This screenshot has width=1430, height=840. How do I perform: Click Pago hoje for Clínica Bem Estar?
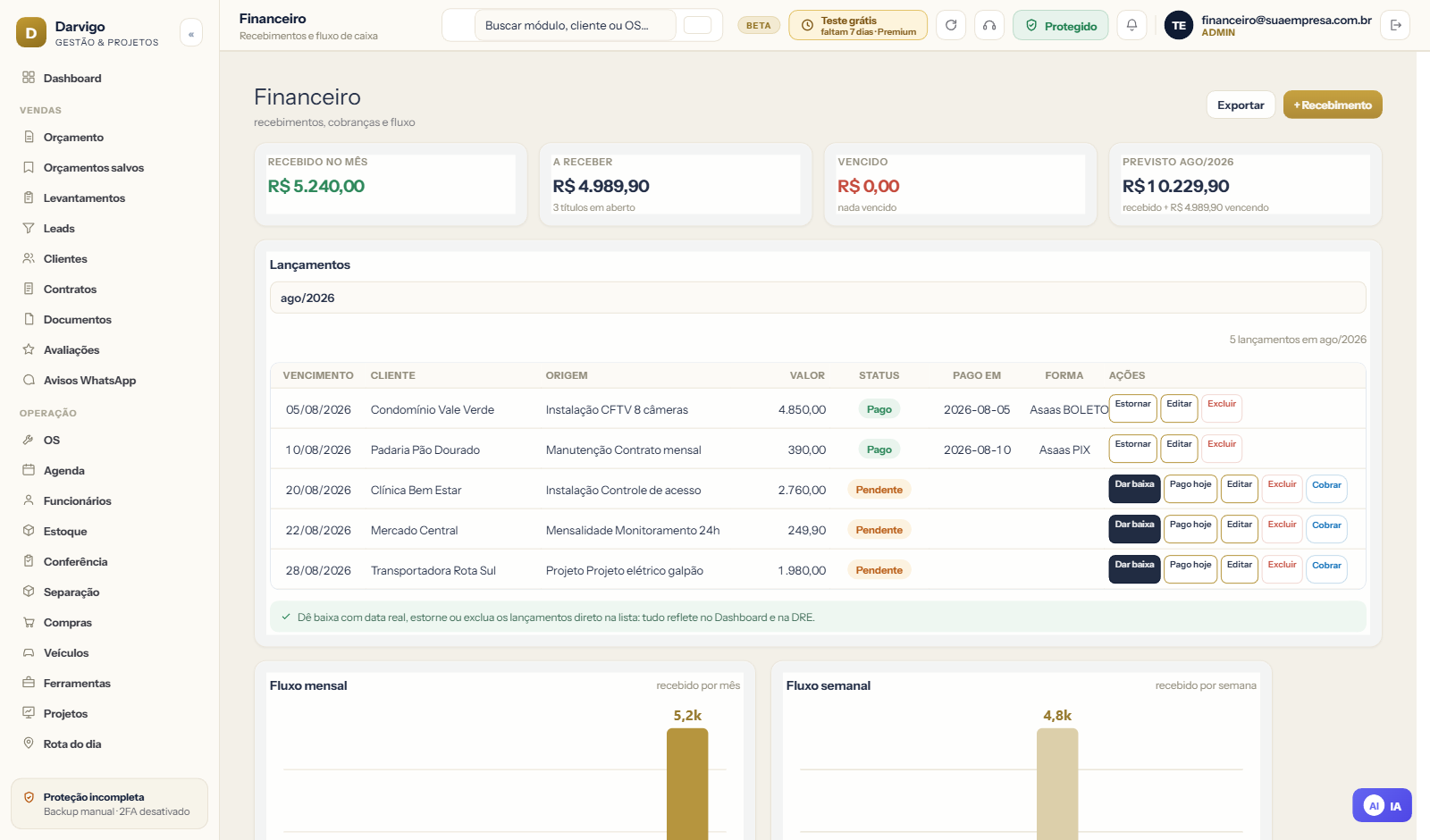click(x=1190, y=489)
